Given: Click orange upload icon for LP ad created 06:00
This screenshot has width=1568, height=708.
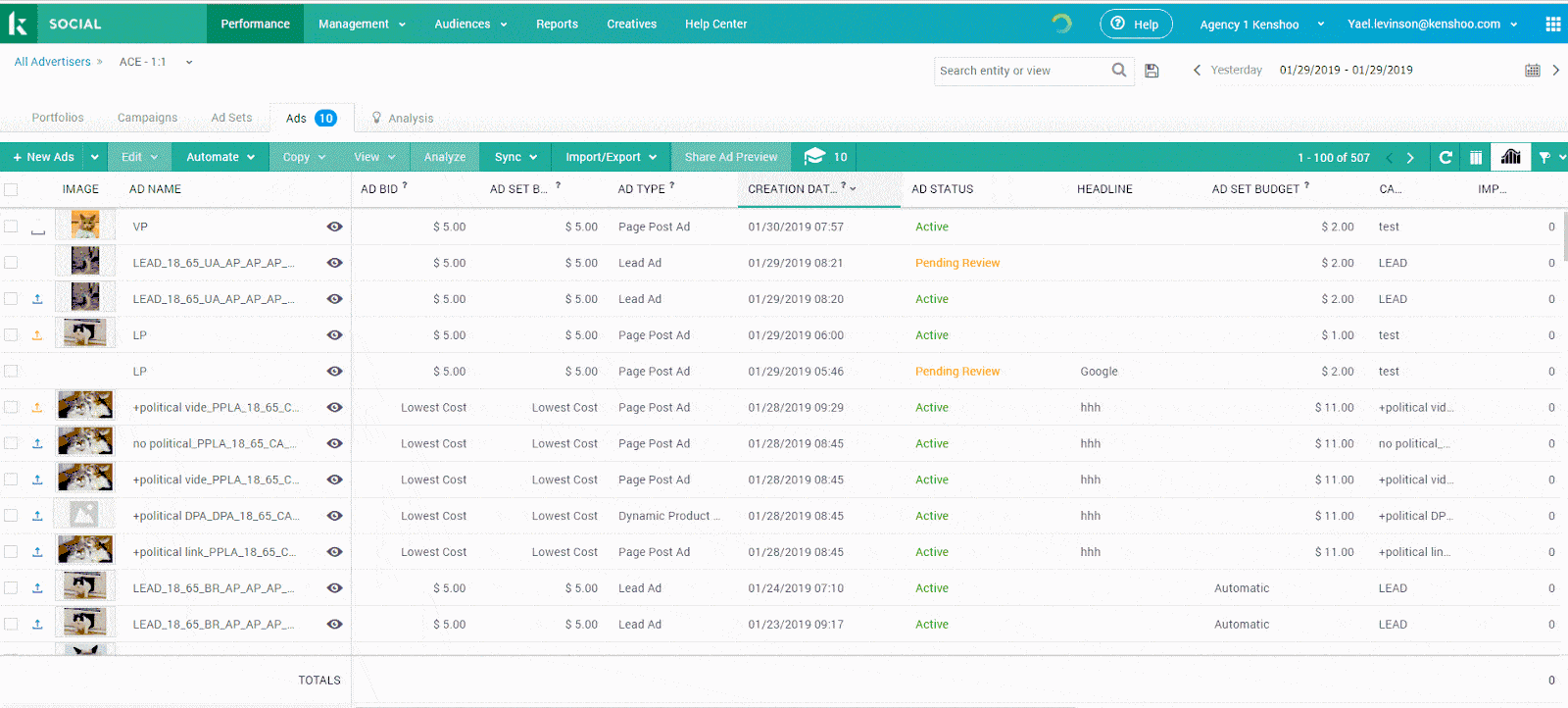Looking at the screenshot, I should pos(37,335).
